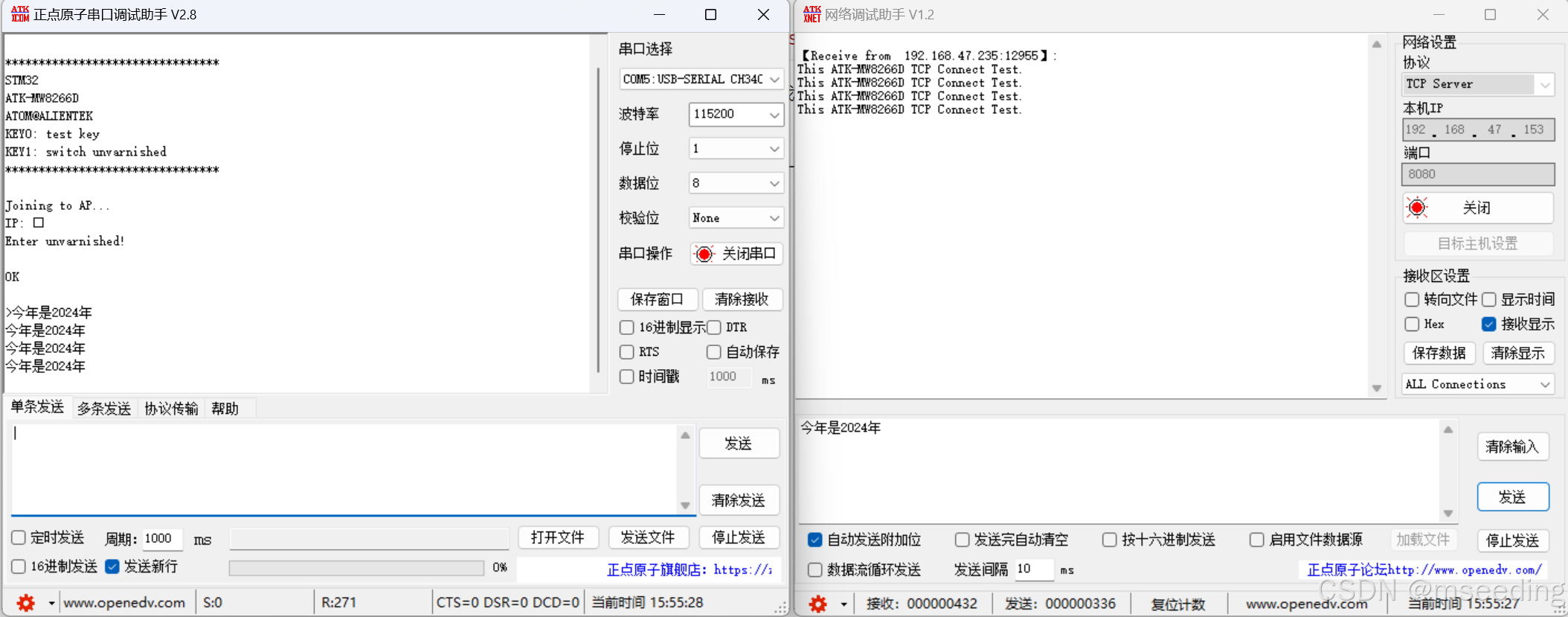1568x617 pixels.
Task: Uncheck 发送新行 checkbox
Action: [112, 566]
